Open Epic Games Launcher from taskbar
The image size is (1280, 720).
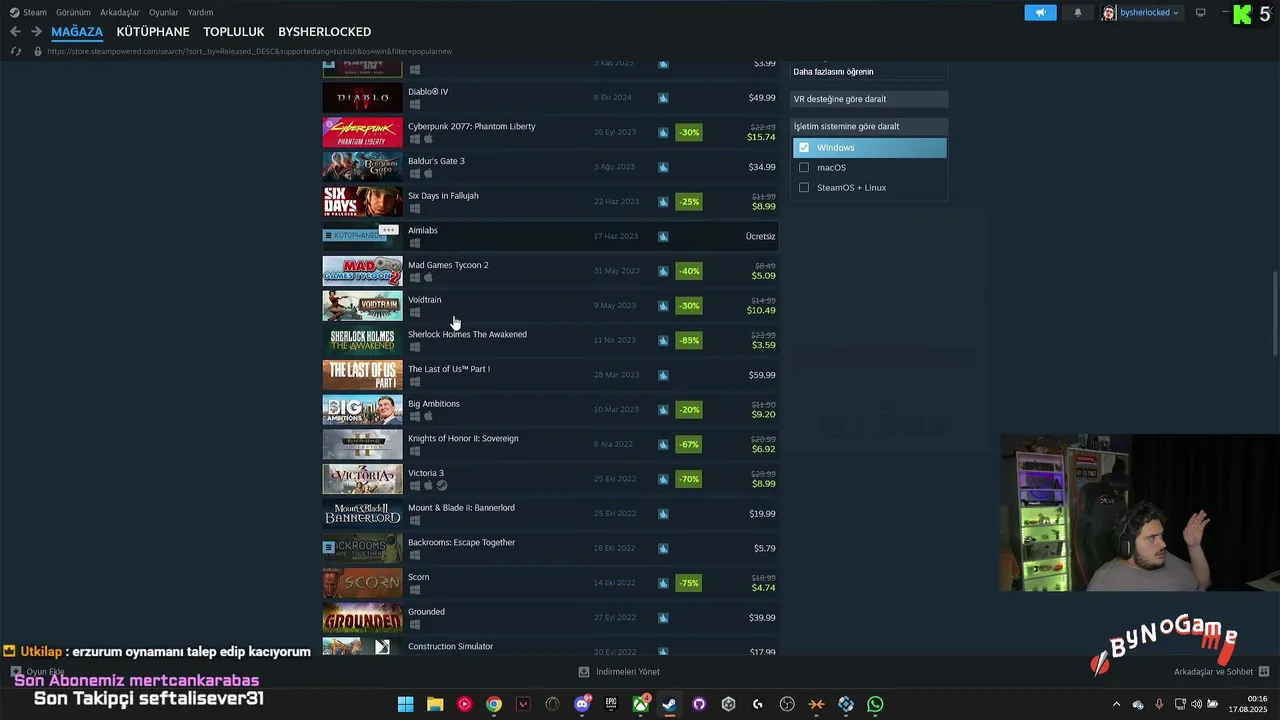[x=611, y=704]
